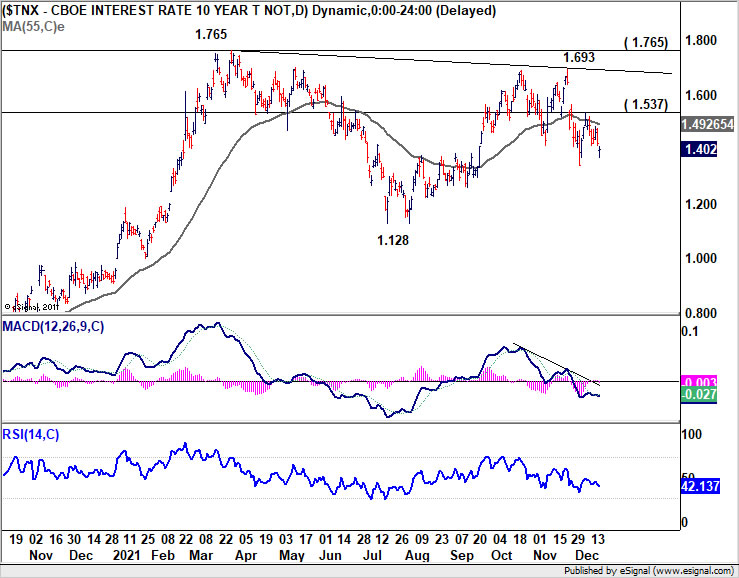Click the 42.137 RSI value tag
739x578 pixels.
pyautogui.click(x=700, y=486)
